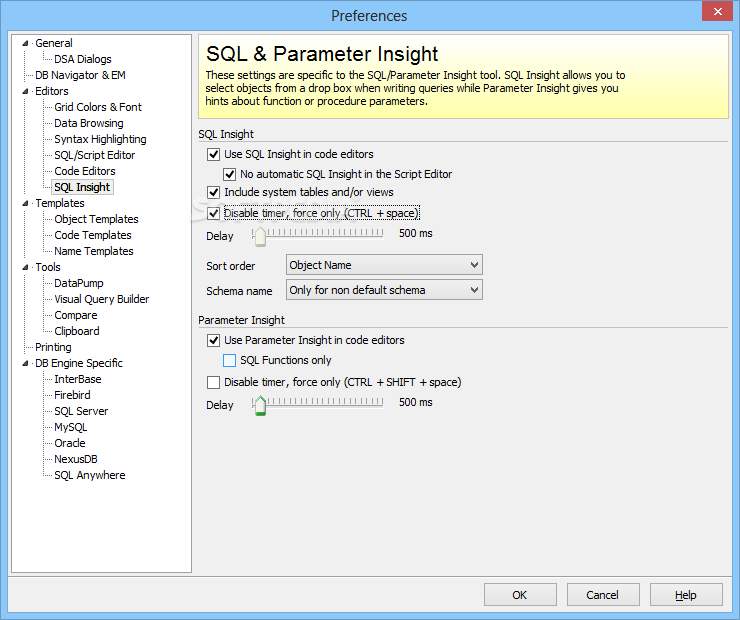
Task: Open the Schema name dropdown
Action: coord(384,290)
